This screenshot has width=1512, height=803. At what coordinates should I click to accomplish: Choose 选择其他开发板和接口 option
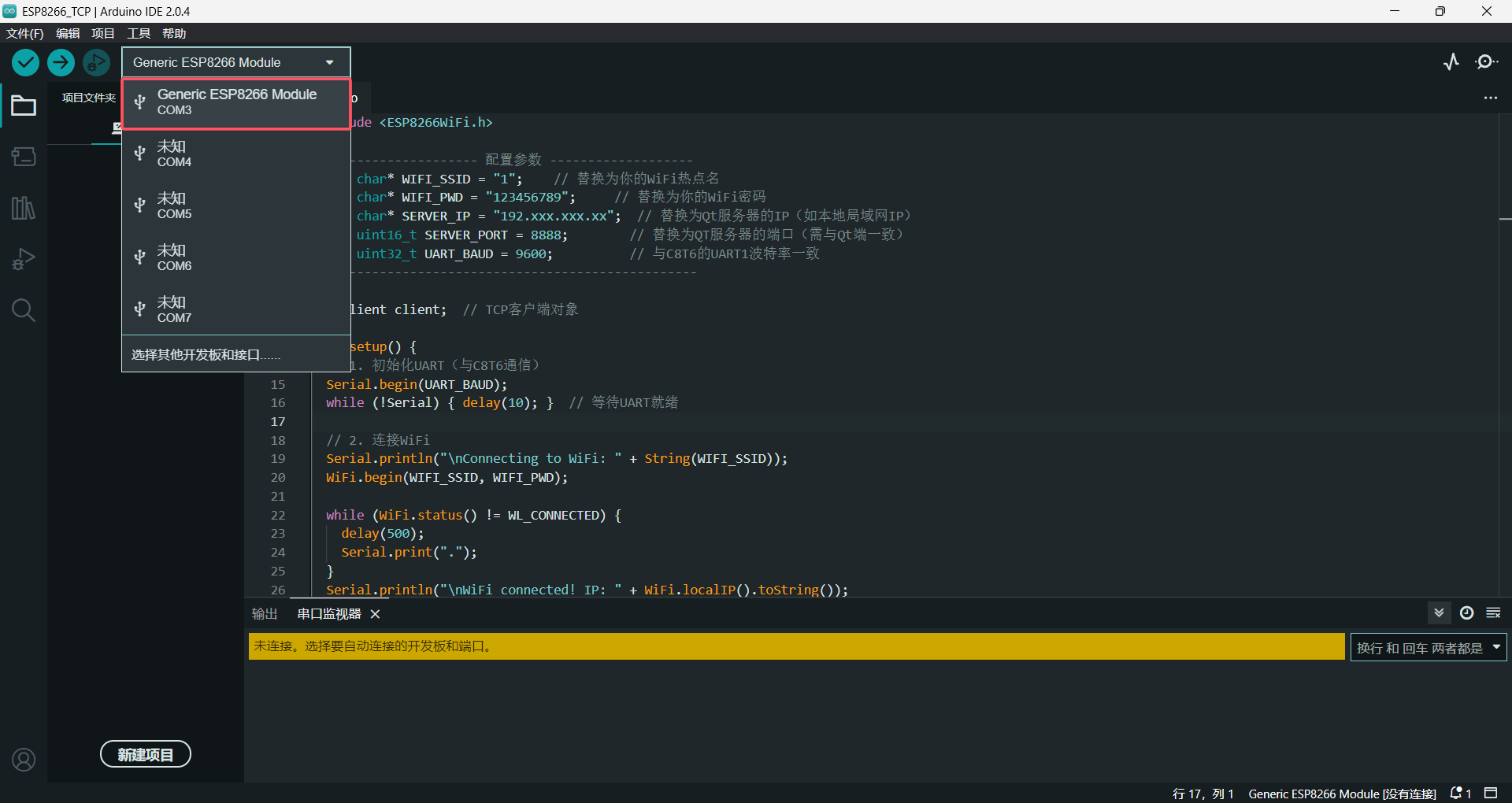236,355
